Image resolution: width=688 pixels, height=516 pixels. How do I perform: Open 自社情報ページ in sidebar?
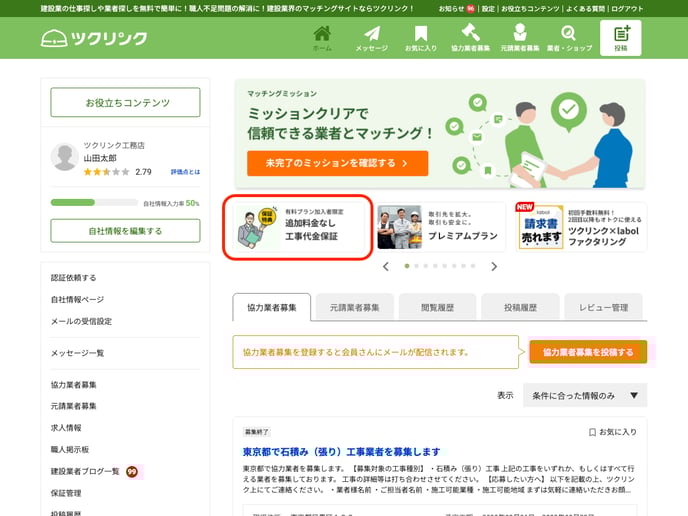(x=77, y=300)
